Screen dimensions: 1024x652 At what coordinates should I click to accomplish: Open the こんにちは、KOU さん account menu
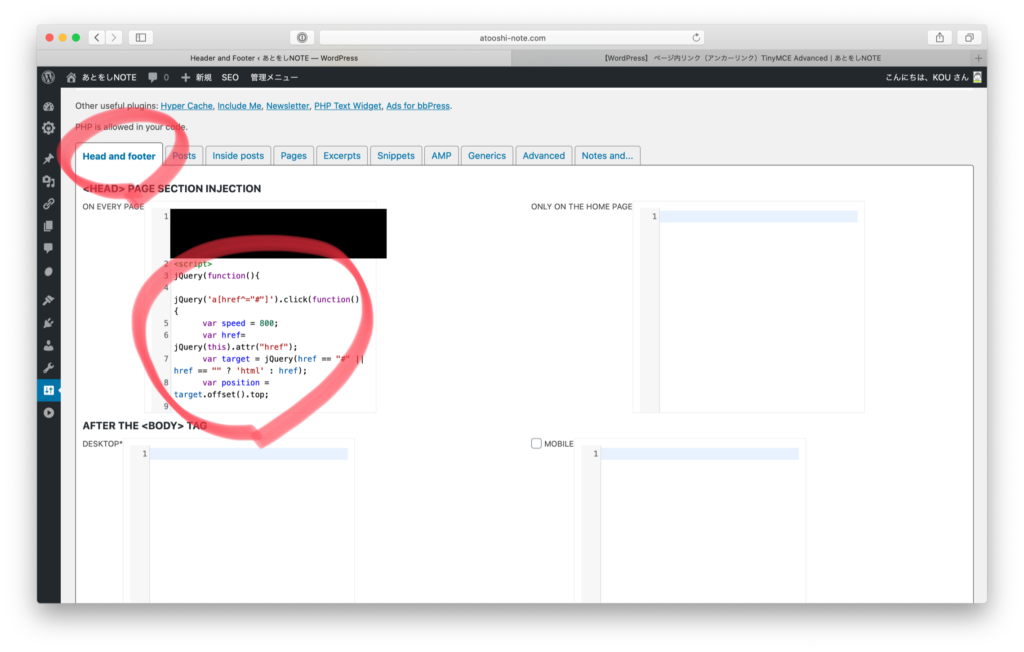927,77
